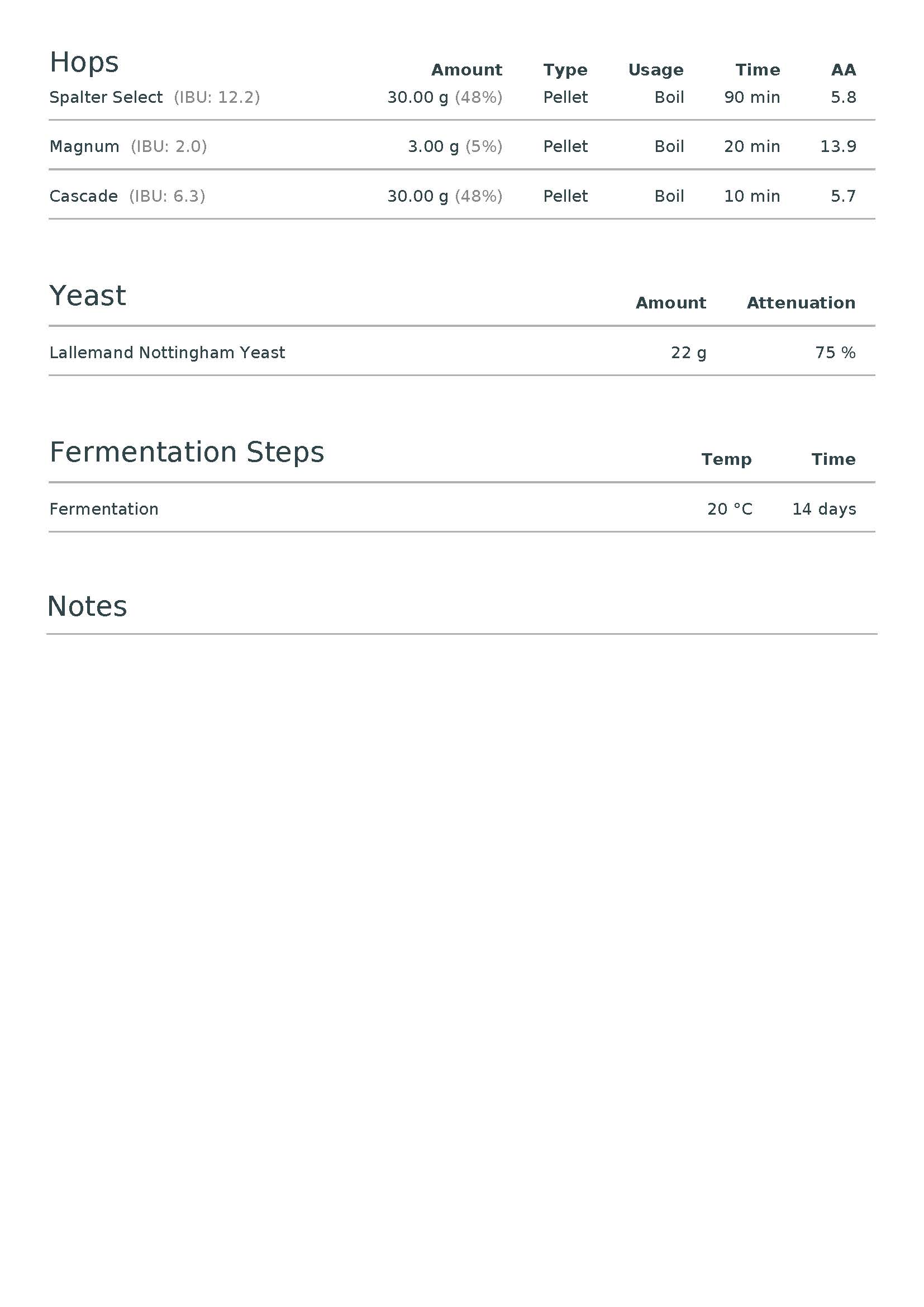This screenshot has width=924, height=1307.
Task: Click the Magnum hop row name
Action: 84,147
